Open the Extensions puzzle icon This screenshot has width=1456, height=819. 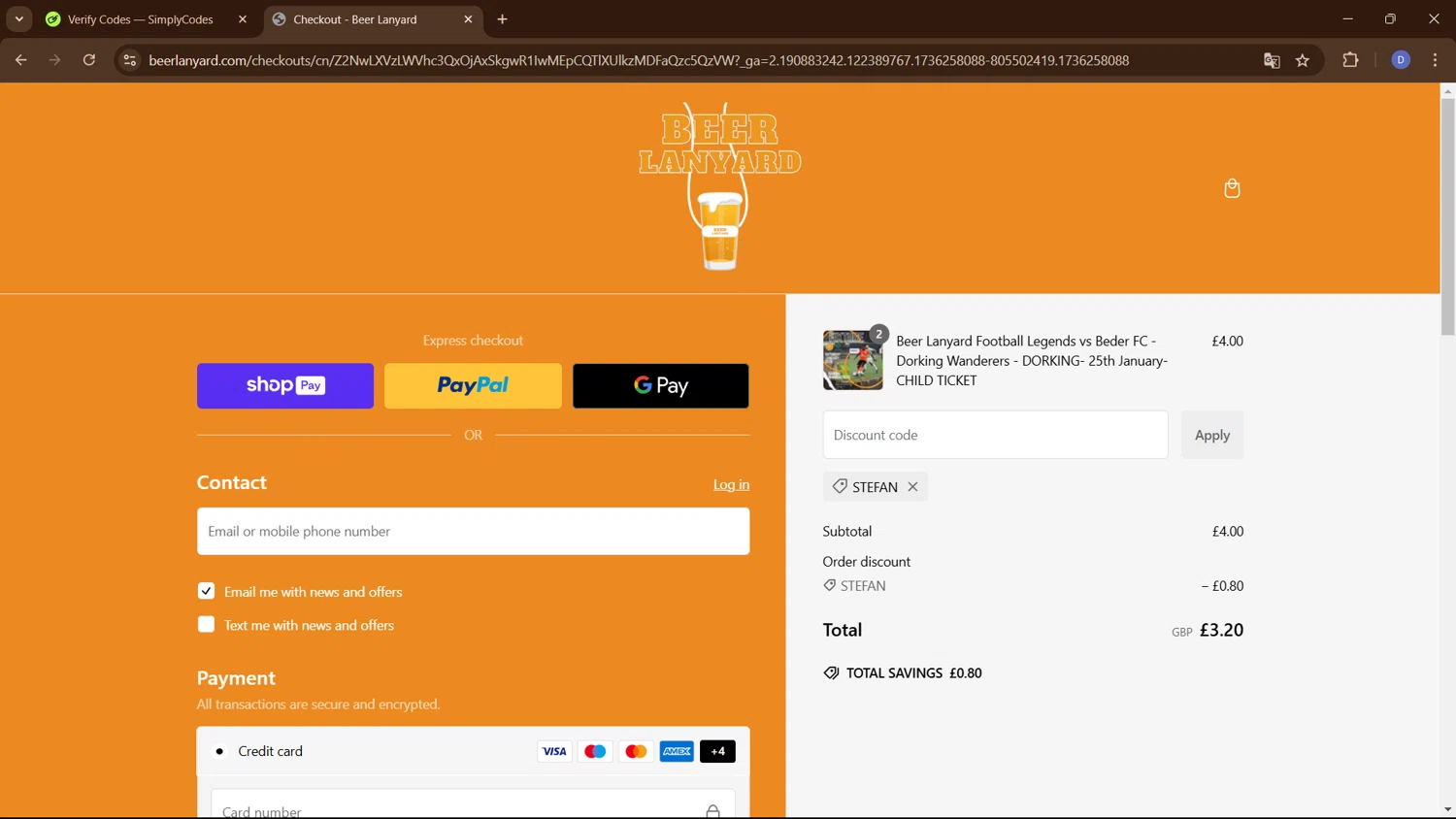click(1350, 60)
